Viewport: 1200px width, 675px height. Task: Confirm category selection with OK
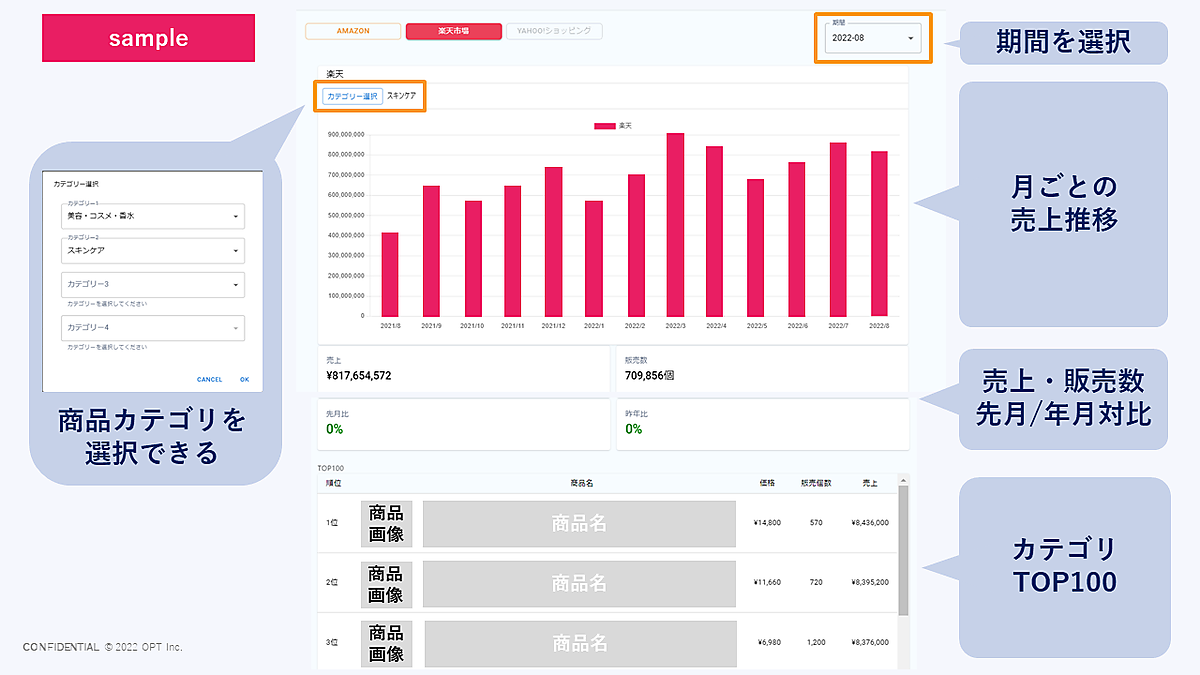point(244,380)
